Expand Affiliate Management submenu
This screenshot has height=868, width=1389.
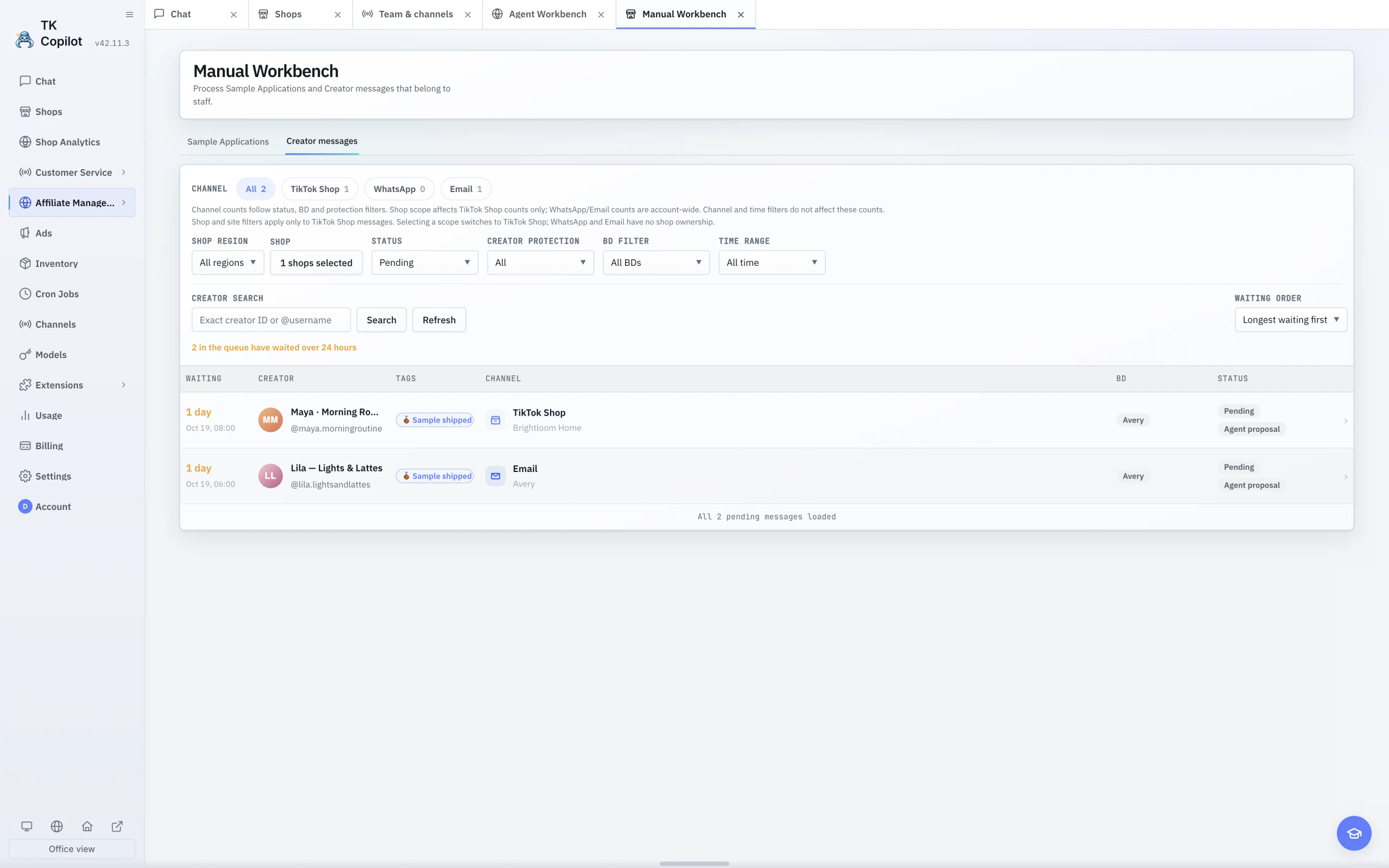pyautogui.click(x=123, y=203)
